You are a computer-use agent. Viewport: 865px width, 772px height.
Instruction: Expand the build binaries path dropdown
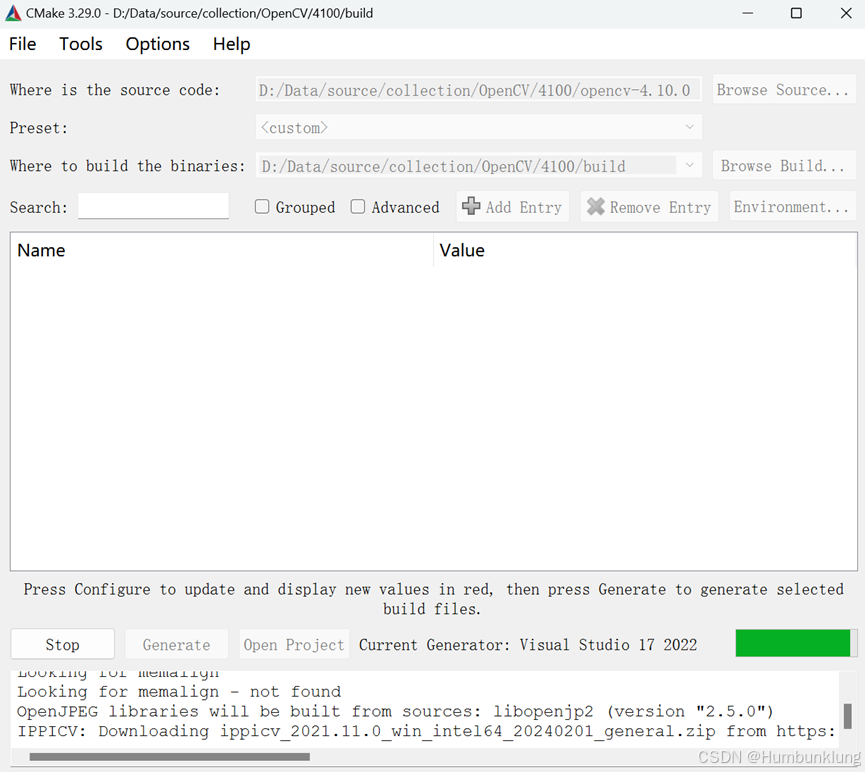tap(690, 166)
